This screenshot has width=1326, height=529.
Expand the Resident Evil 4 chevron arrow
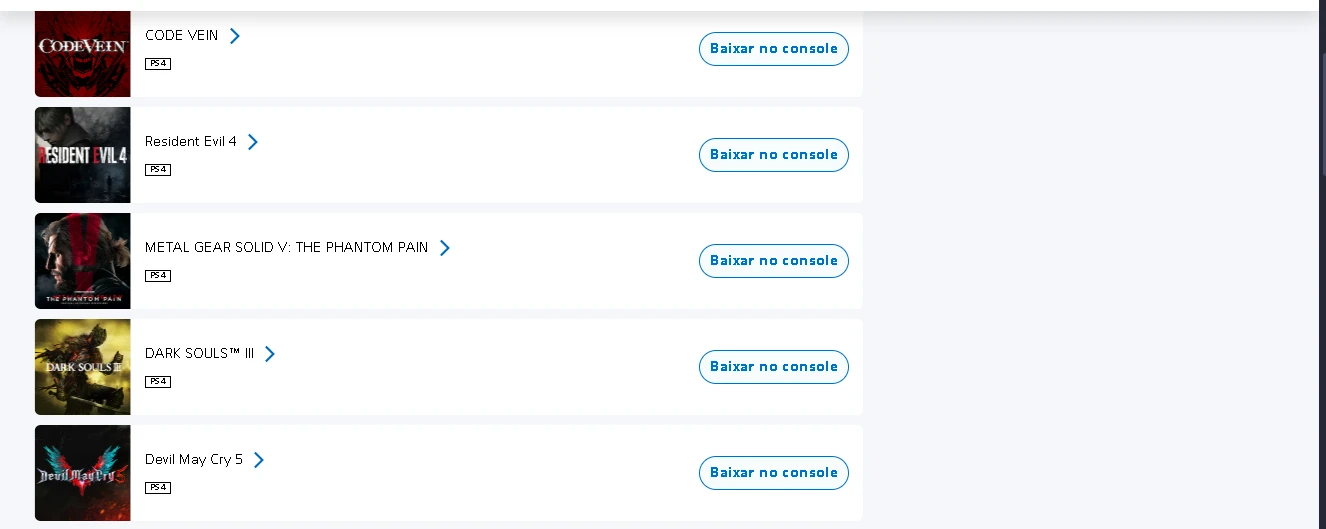click(253, 142)
